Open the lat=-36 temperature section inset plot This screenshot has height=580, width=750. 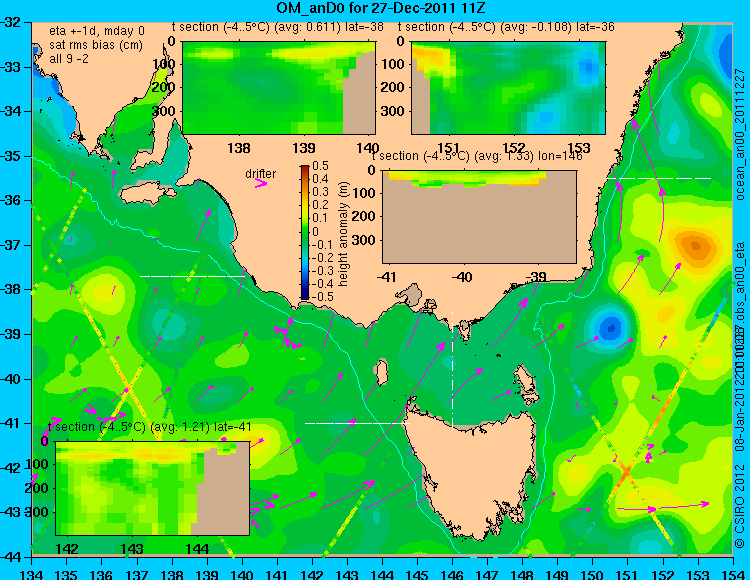pyautogui.click(x=508, y=88)
